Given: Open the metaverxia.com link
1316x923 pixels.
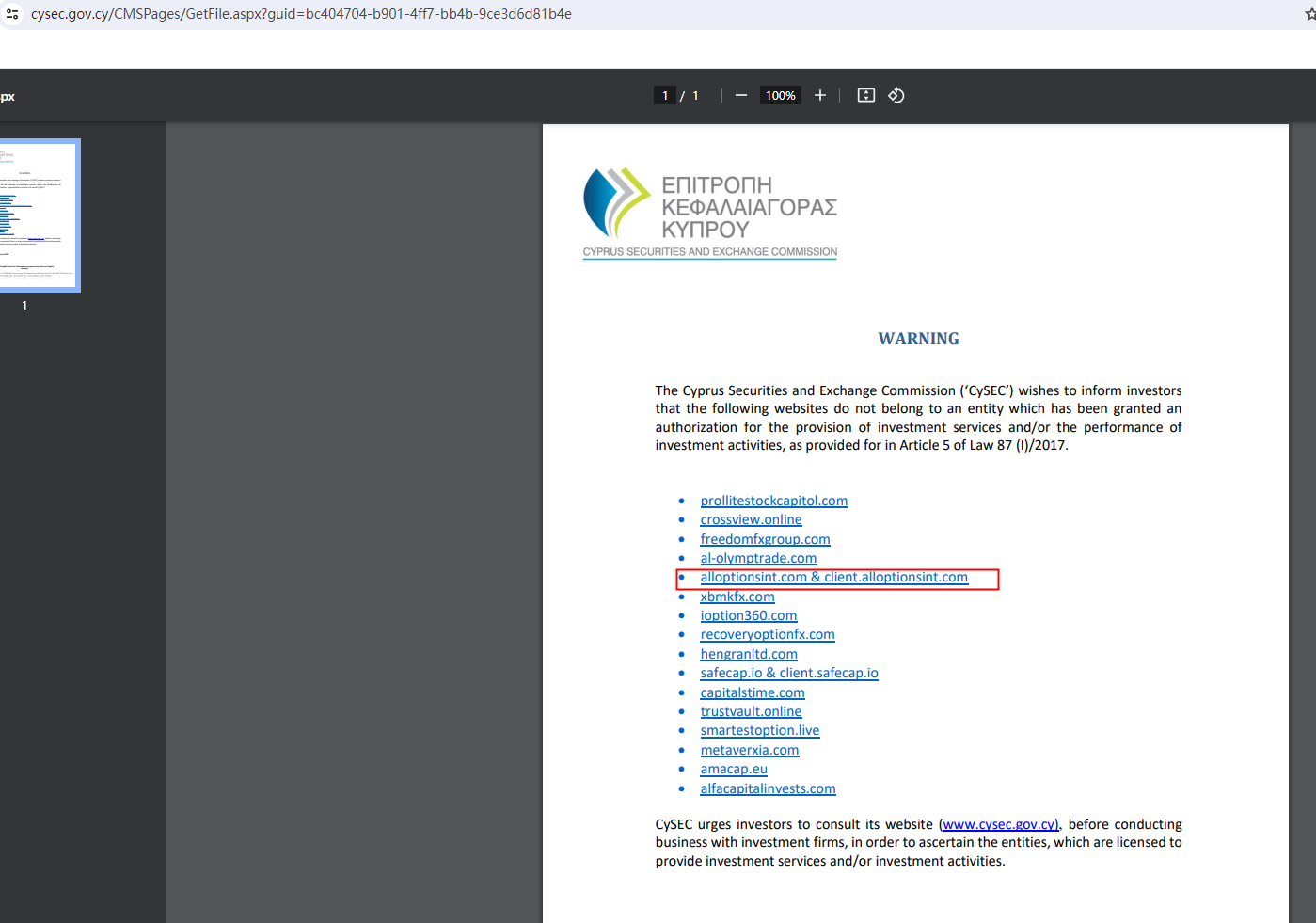Looking at the screenshot, I should [x=750, y=750].
